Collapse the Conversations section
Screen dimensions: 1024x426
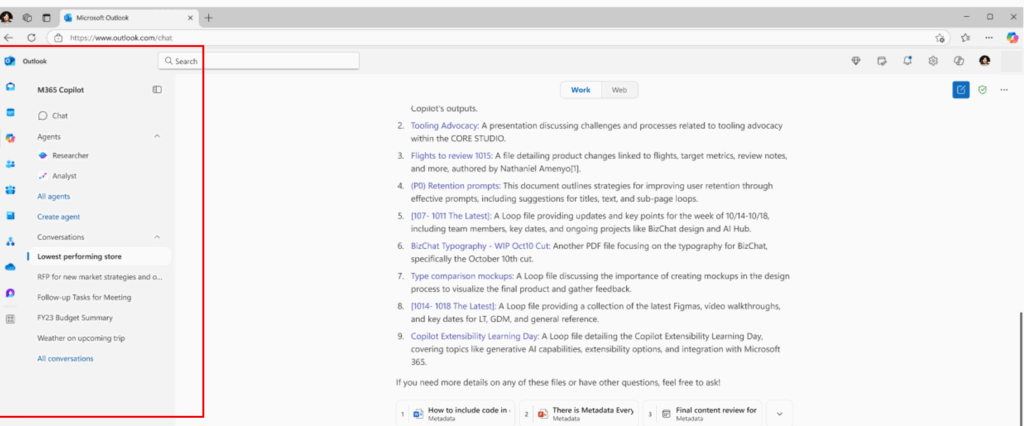tap(157, 237)
